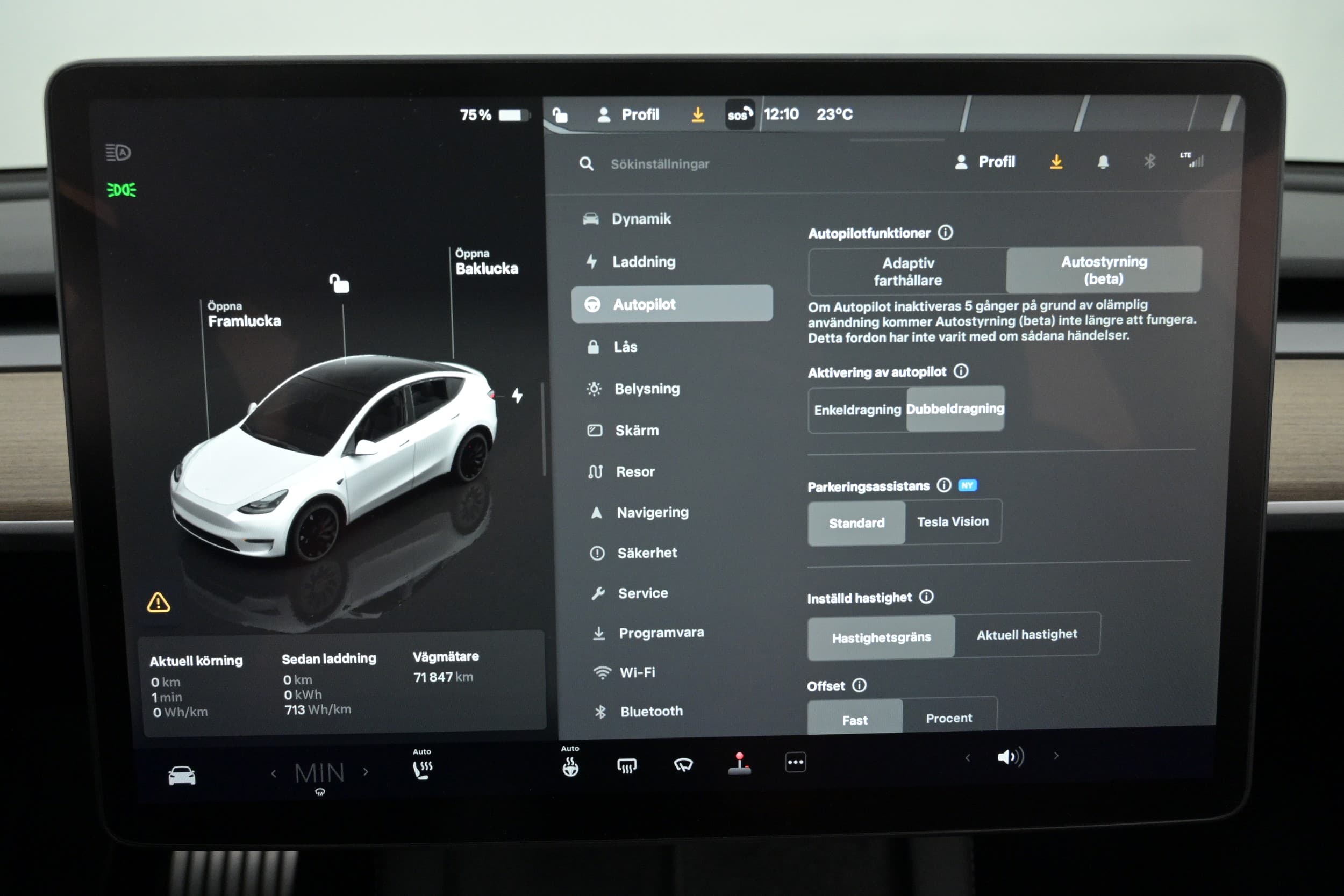The height and width of the screenshot is (896, 1344).
Task: Tap Öppna Baklucka to open trunk
Action: point(487,262)
